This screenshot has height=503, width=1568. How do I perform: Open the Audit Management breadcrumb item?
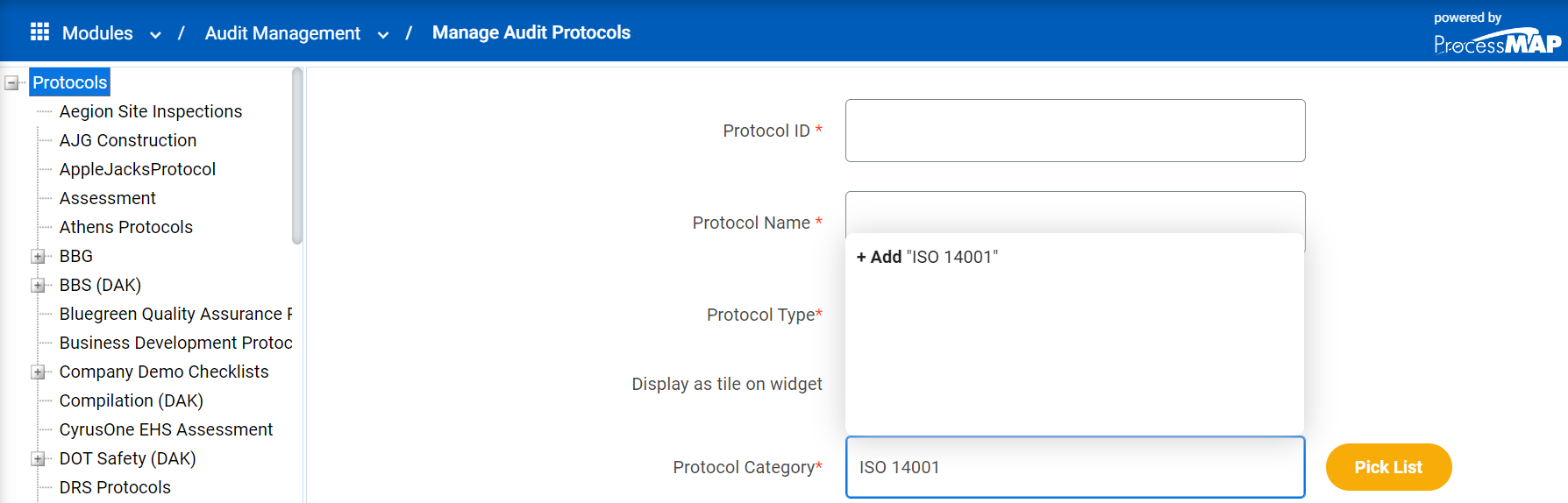[282, 33]
